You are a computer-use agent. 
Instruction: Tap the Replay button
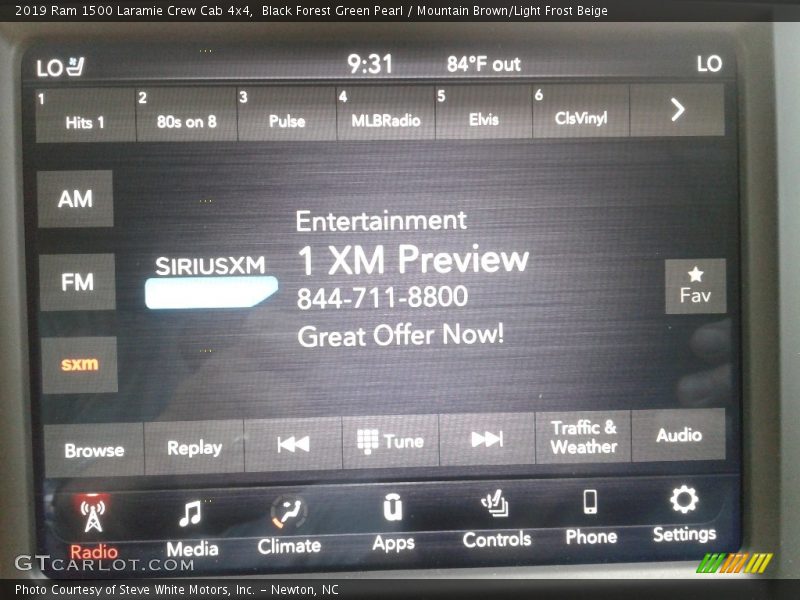[x=194, y=447]
